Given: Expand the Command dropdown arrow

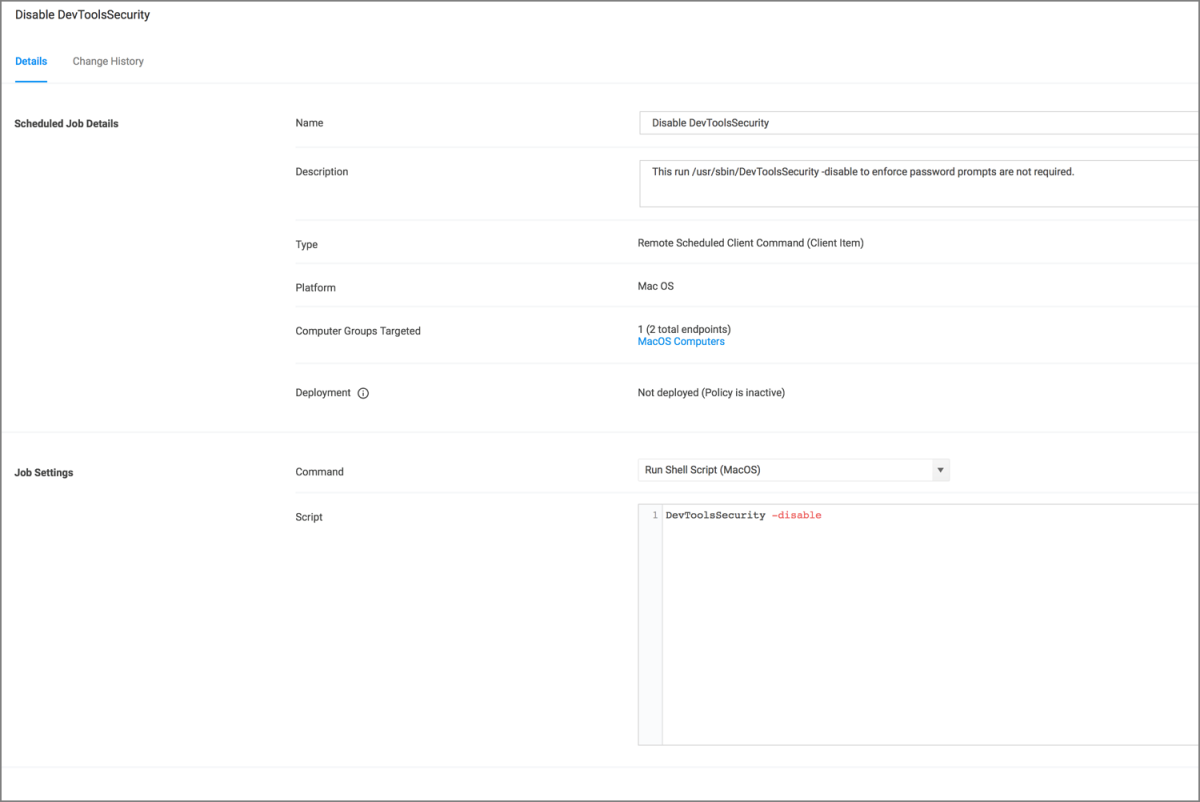Looking at the screenshot, I should pyautogui.click(x=939, y=470).
